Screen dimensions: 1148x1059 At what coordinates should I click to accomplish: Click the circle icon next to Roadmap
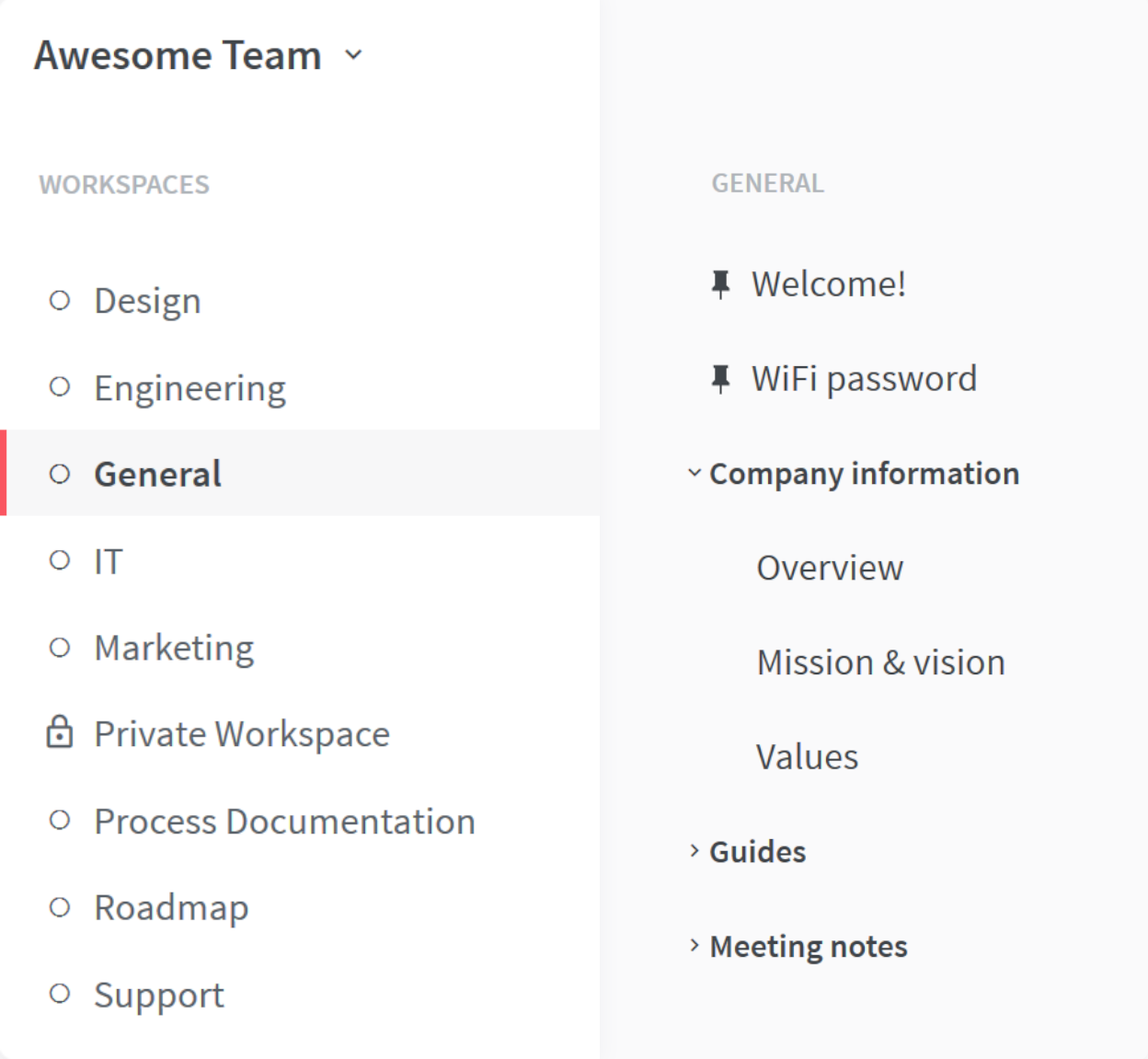60,907
